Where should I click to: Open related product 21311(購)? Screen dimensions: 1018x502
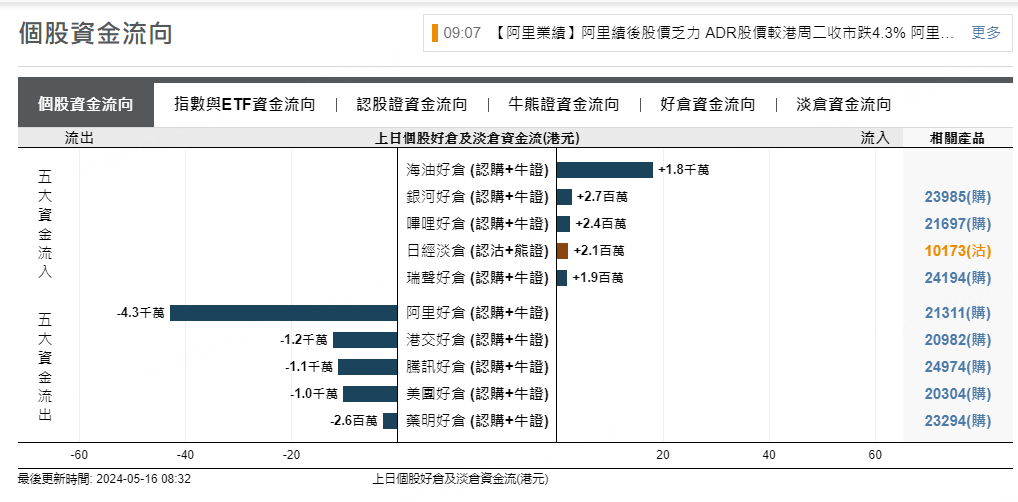tap(958, 313)
